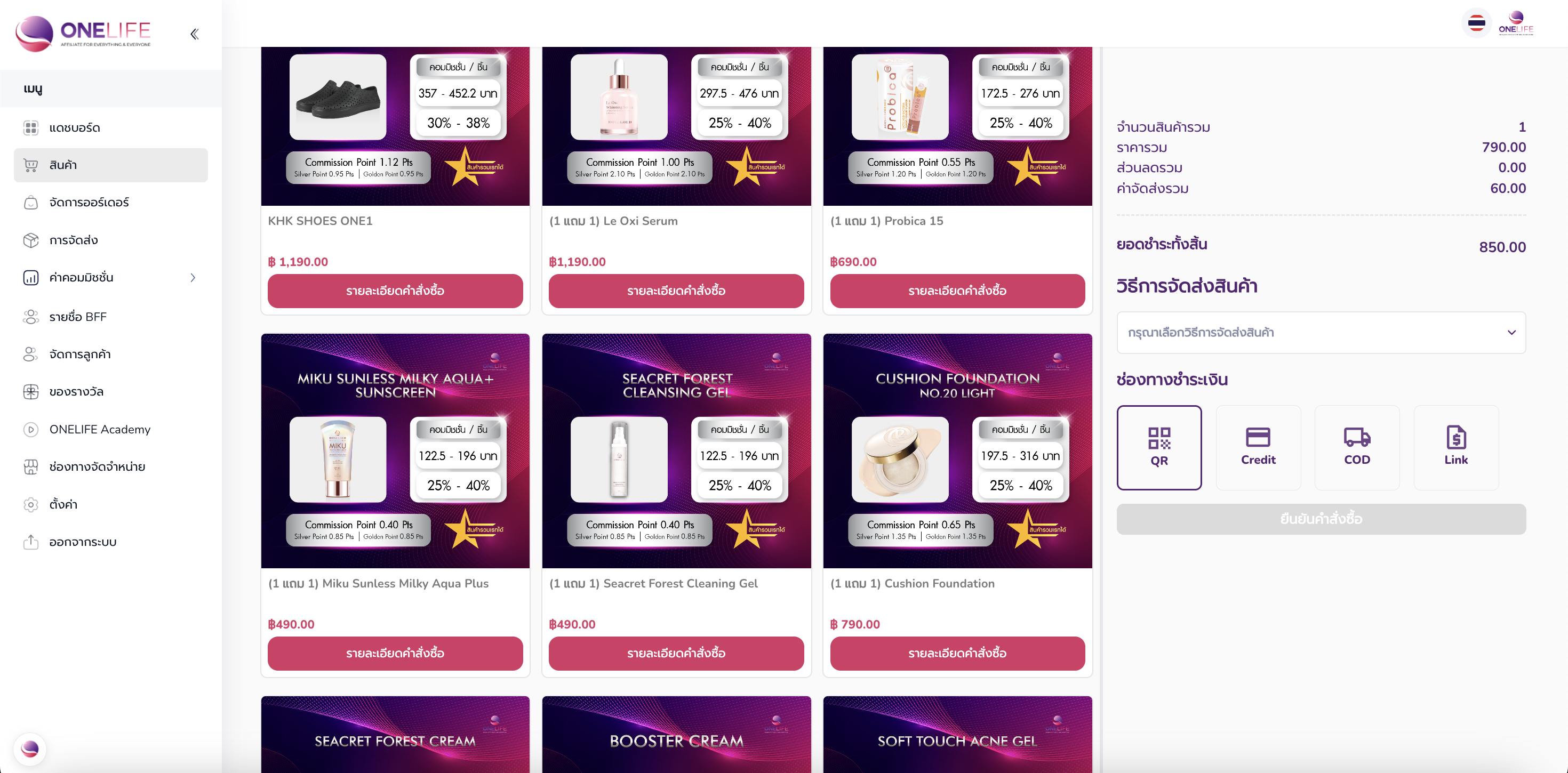The height and width of the screenshot is (773, 1568).
Task: Click order details button for KHK SHOES ONE1
Action: [395, 291]
